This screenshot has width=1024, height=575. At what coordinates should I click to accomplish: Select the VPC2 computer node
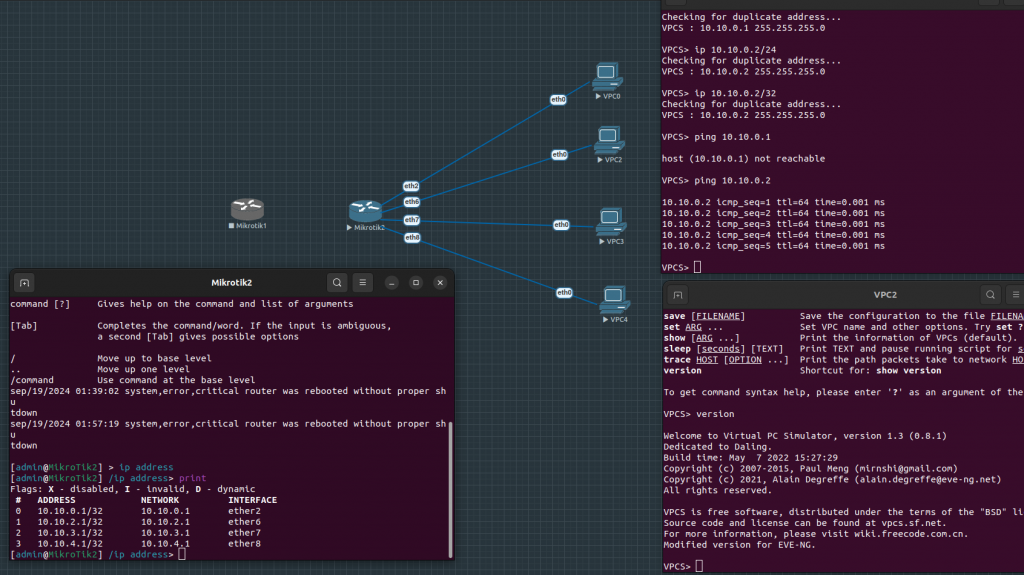[609, 140]
